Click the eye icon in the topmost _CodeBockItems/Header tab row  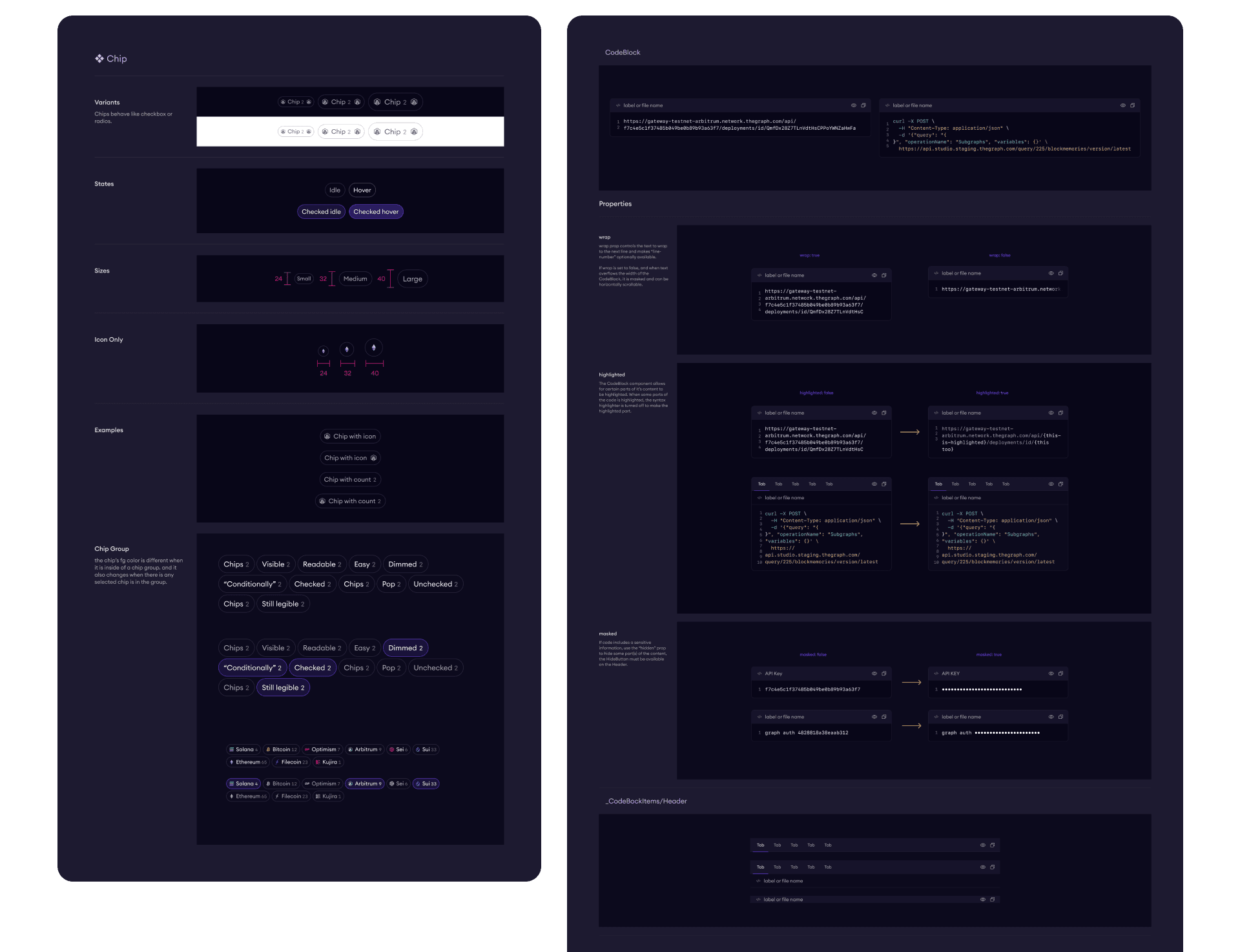pyautogui.click(x=983, y=845)
